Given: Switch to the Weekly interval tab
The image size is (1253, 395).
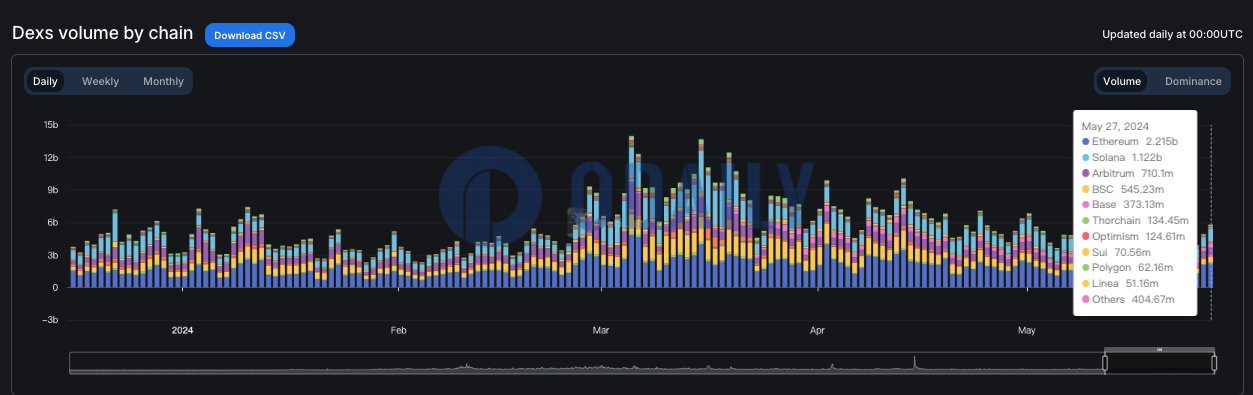Looking at the screenshot, I should click(x=100, y=81).
